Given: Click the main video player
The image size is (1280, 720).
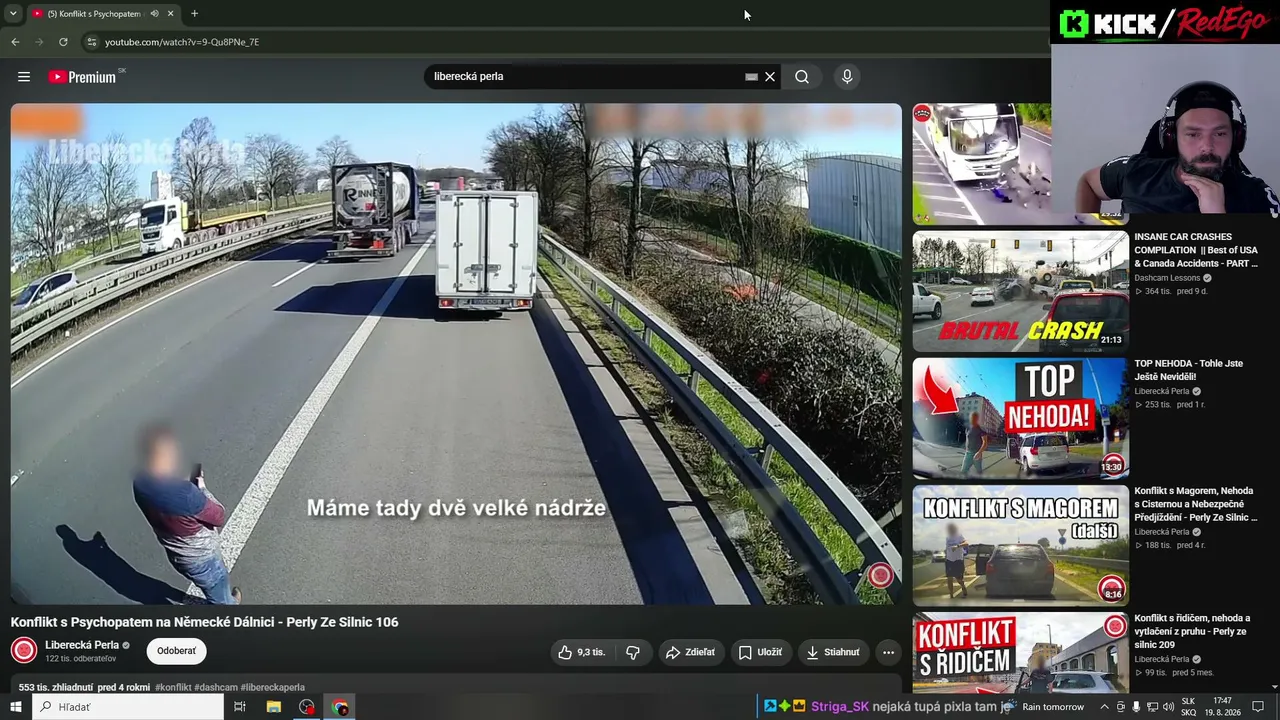Looking at the screenshot, I should point(456,354).
